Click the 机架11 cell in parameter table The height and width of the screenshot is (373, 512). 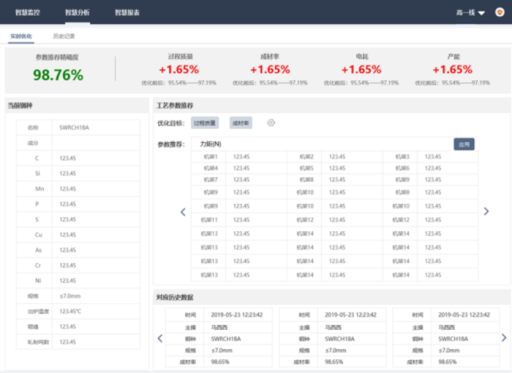pyautogui.click(x=209, y=220)
